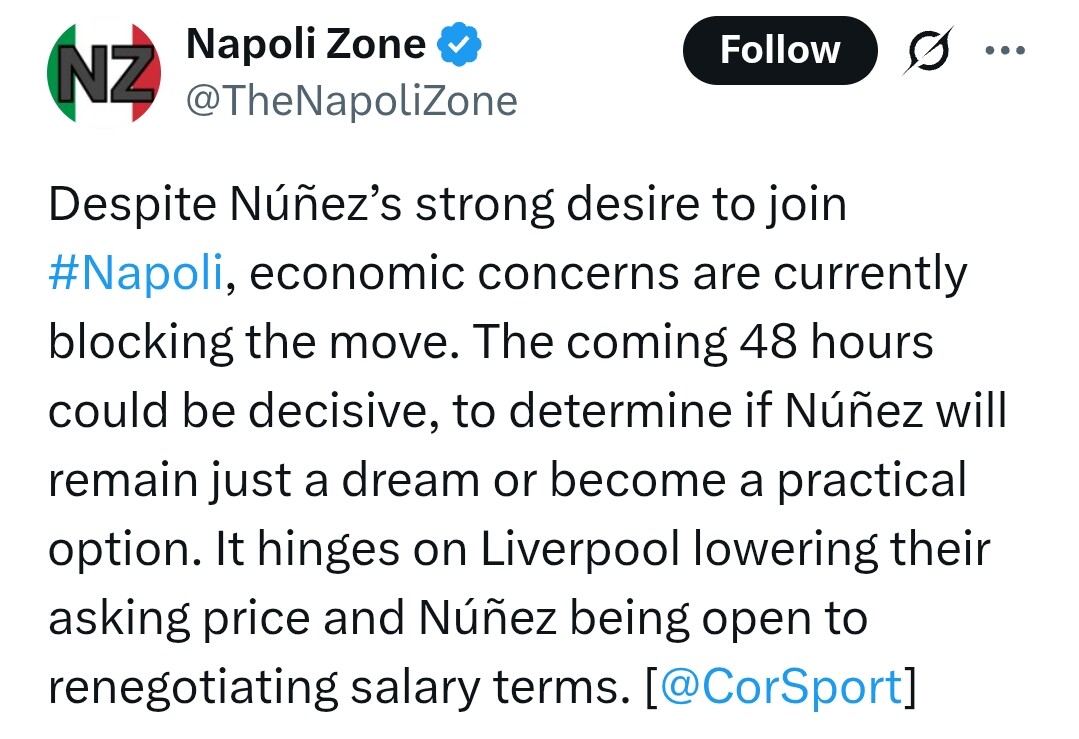Screen dimensions: 1079x739
Task: Click the phrase 'economic concerns'
Action: tap(429, 274)
